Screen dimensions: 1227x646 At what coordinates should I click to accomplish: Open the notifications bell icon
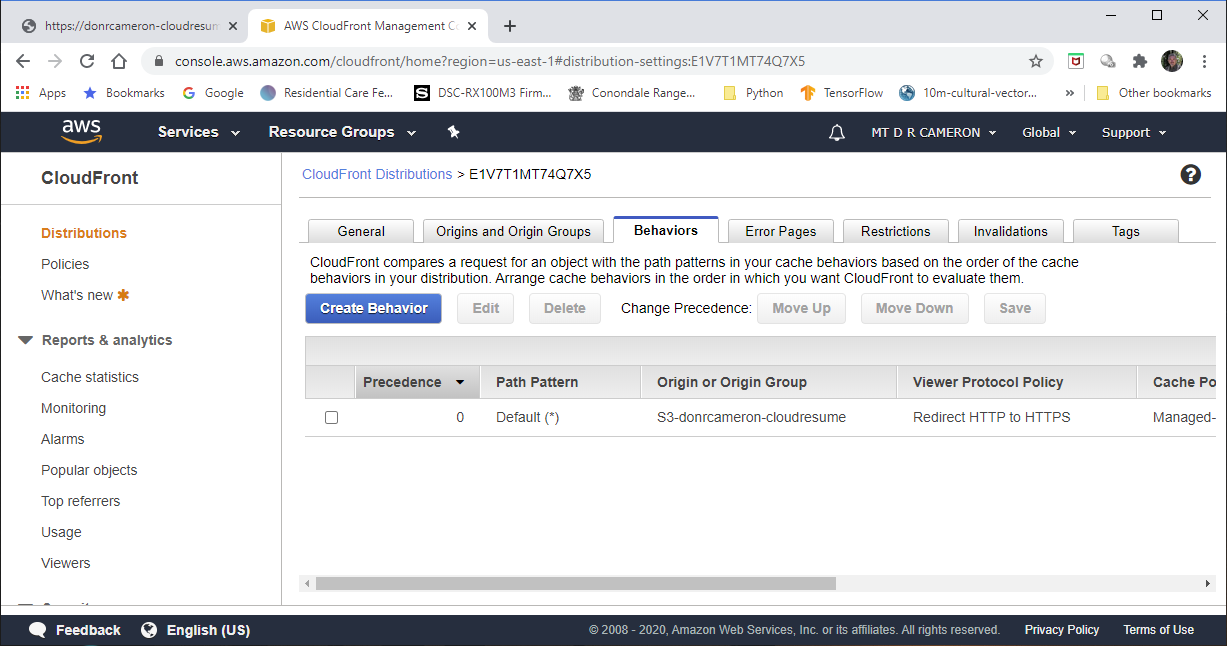837,133
